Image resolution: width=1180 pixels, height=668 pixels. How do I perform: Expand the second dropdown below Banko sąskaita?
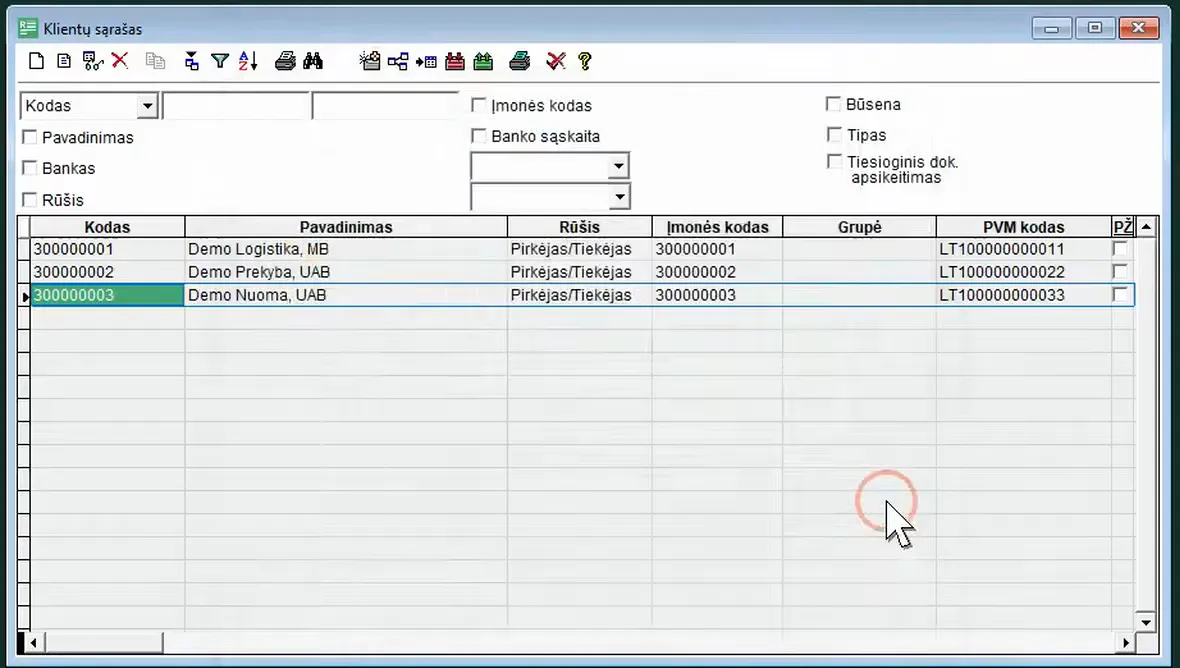tap(619, 198)
